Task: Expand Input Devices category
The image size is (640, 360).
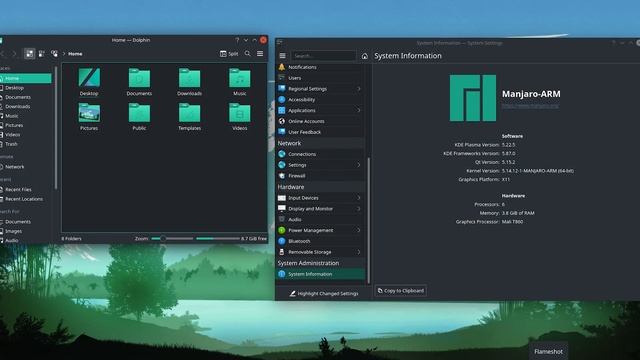Action: tap(320, 198)
